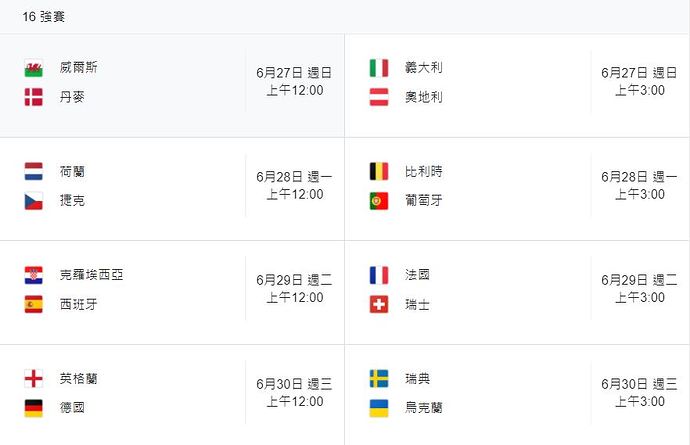Open the 德國 team entry
The image size is (690, 445).
coord(72,408)
